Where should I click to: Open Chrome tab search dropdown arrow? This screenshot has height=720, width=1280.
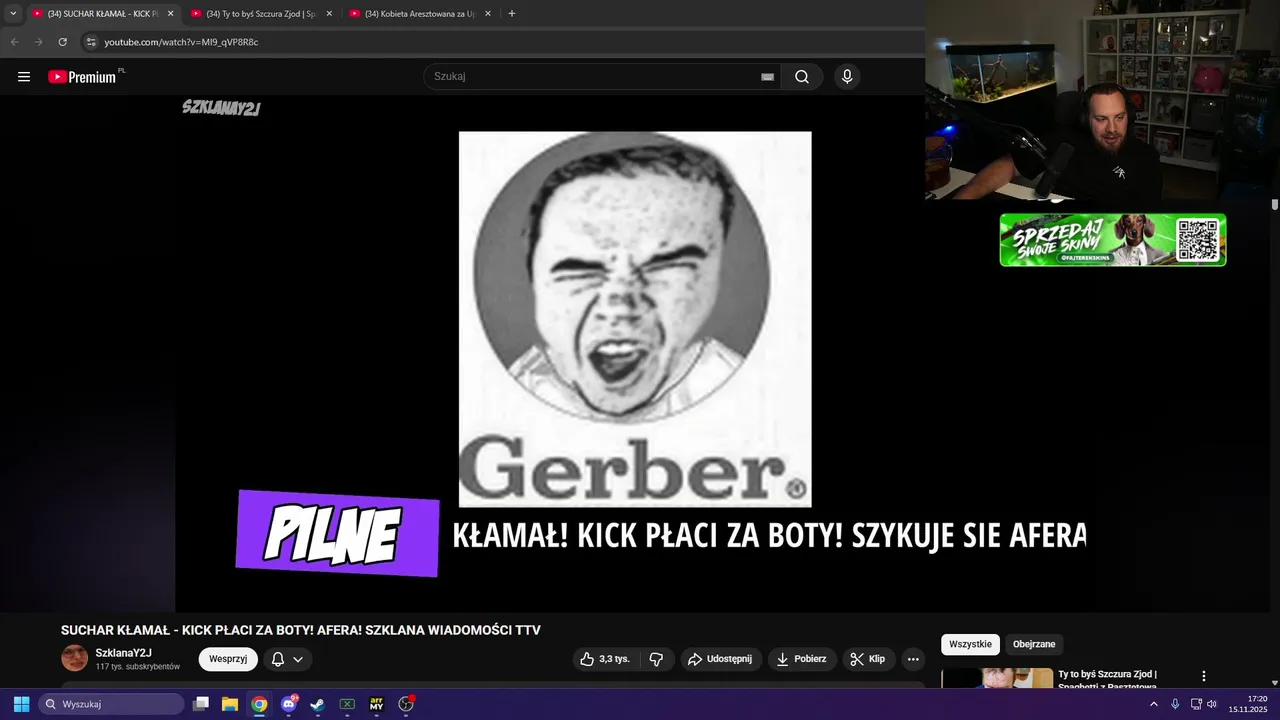coord(13,14)
